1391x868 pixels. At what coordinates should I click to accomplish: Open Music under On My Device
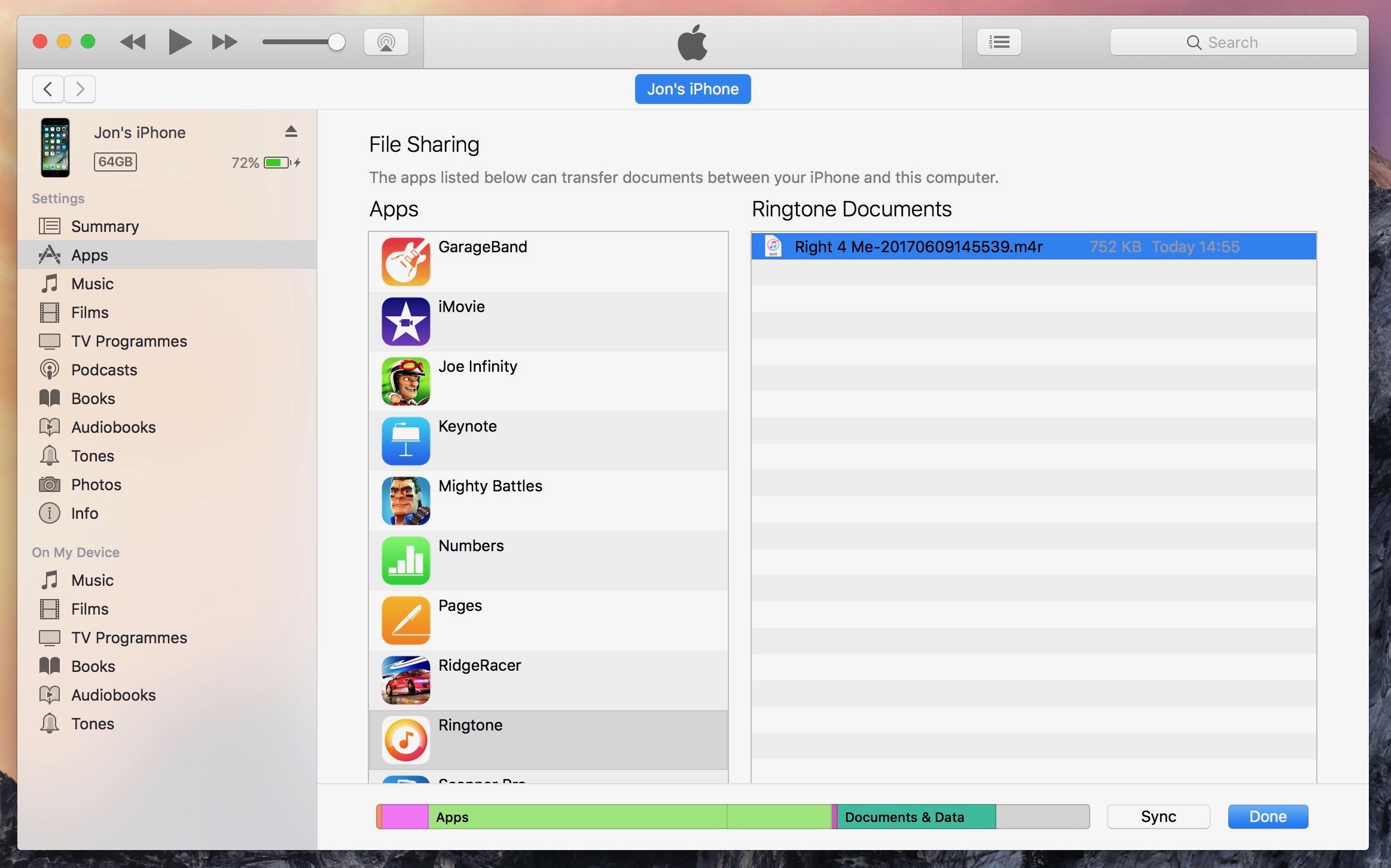coord(167,580)
